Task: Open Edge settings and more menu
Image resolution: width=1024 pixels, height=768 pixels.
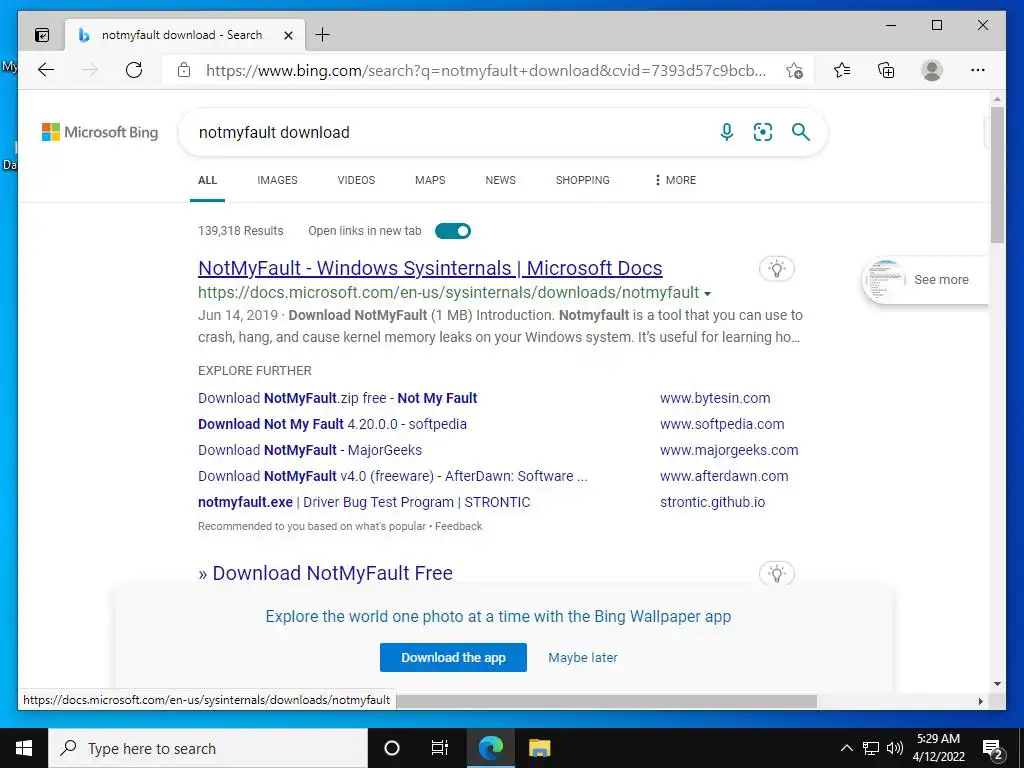Action: coord(978,70)
